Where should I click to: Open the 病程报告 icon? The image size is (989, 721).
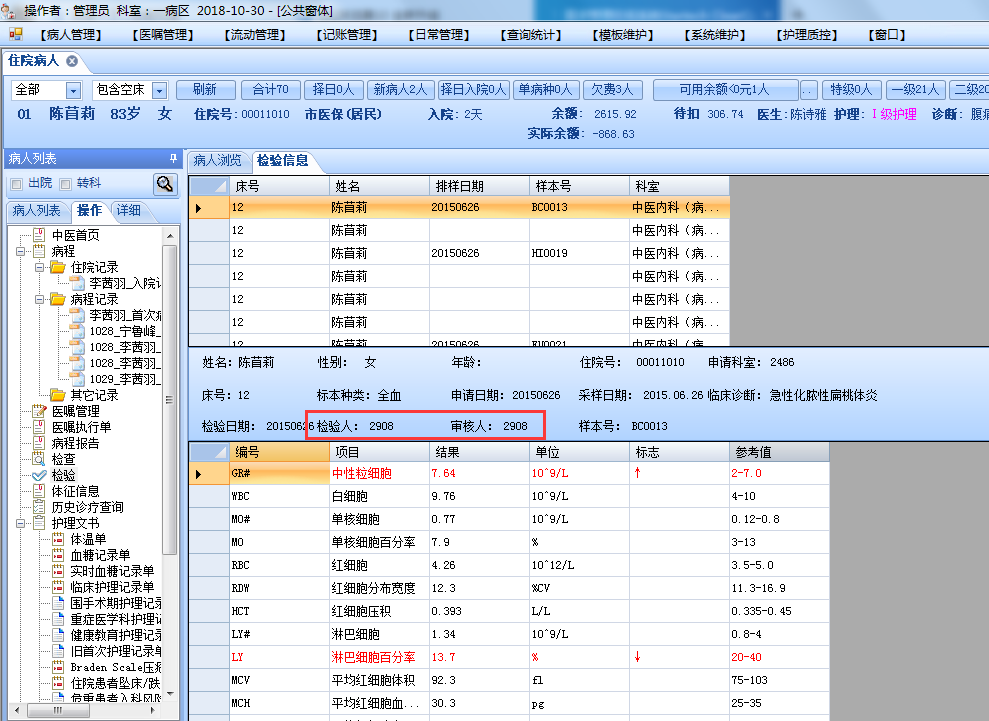39,443
